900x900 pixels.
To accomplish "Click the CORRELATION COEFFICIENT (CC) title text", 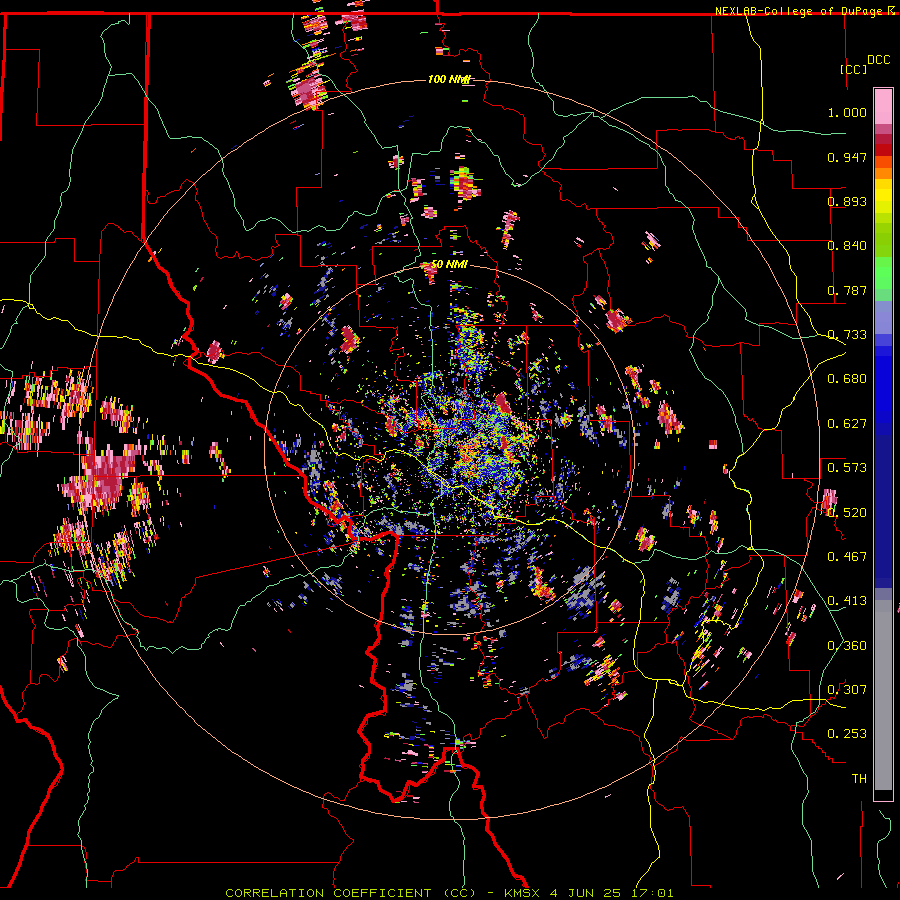I will (x=350, y=893).
